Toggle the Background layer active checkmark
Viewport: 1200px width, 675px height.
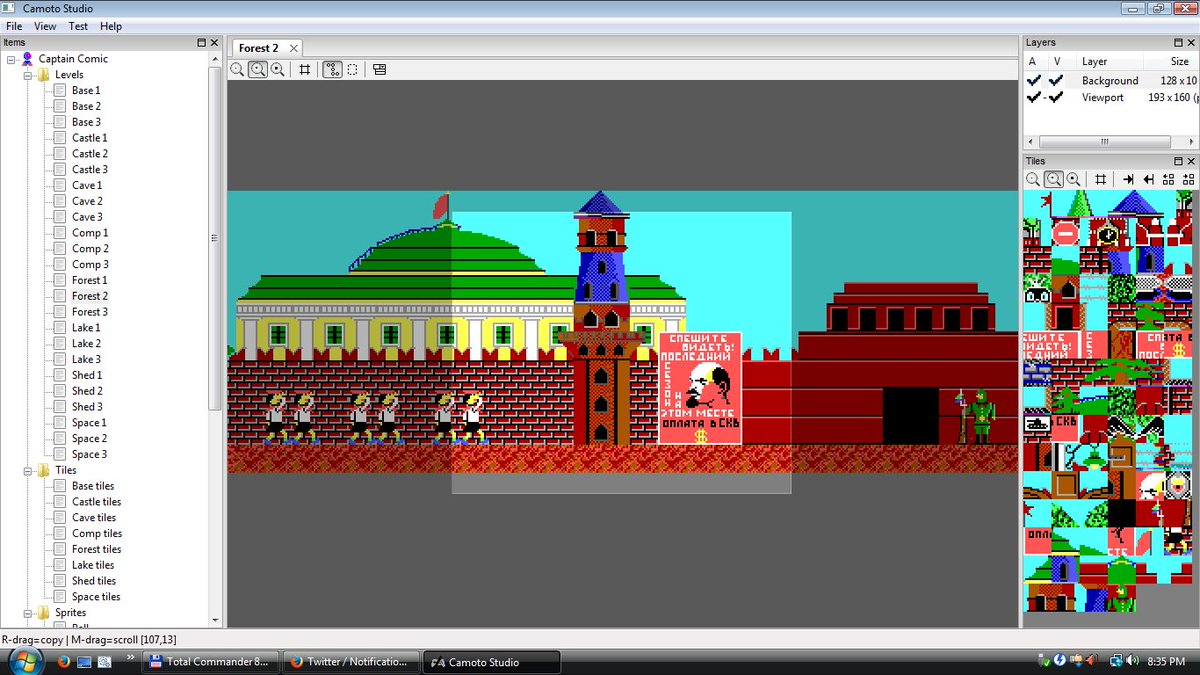pos(1034,80)
